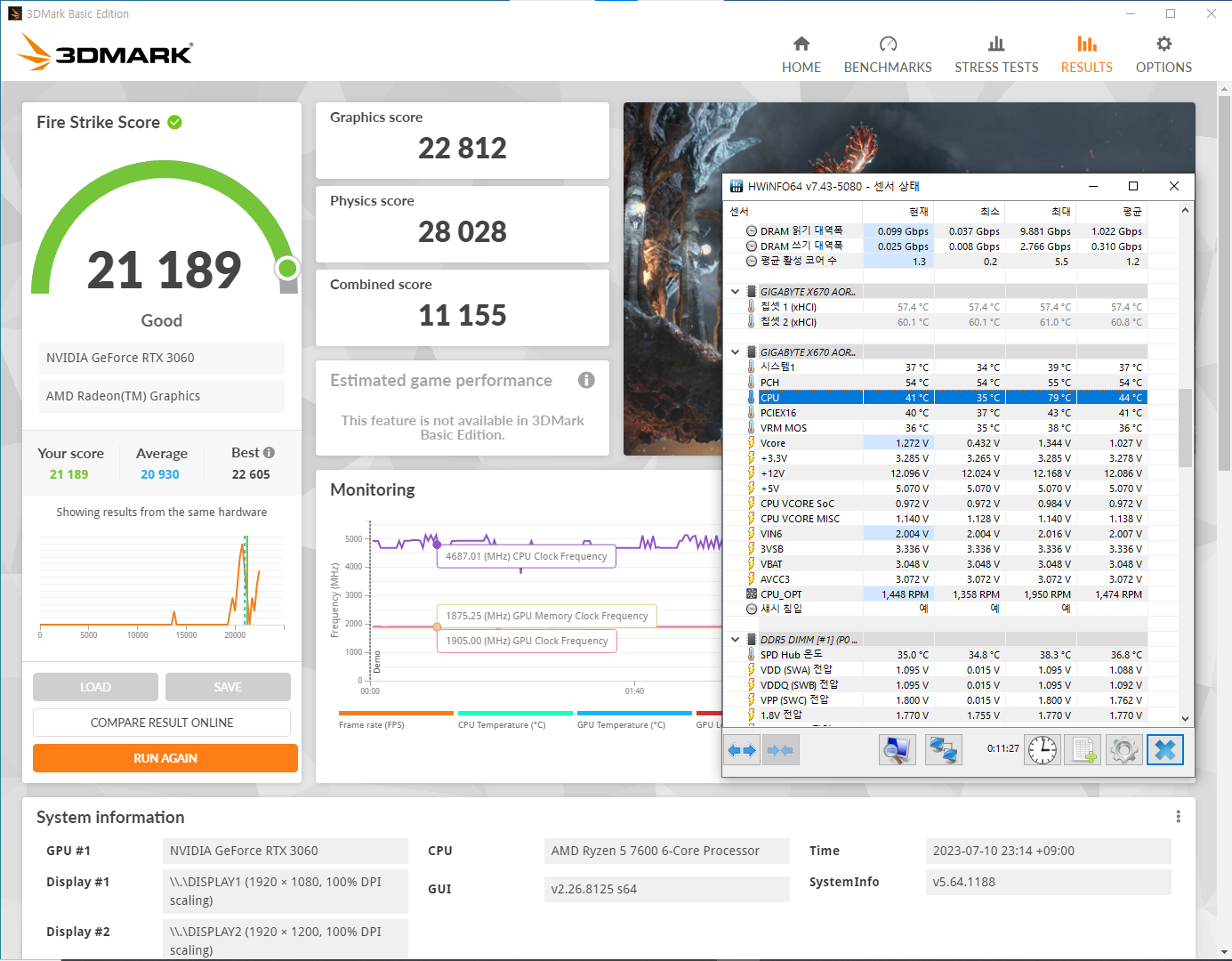Click the expand arrows icon in HWiNFO toolbar
This screenshot has height=961, width=1232.
click(742, 750)
